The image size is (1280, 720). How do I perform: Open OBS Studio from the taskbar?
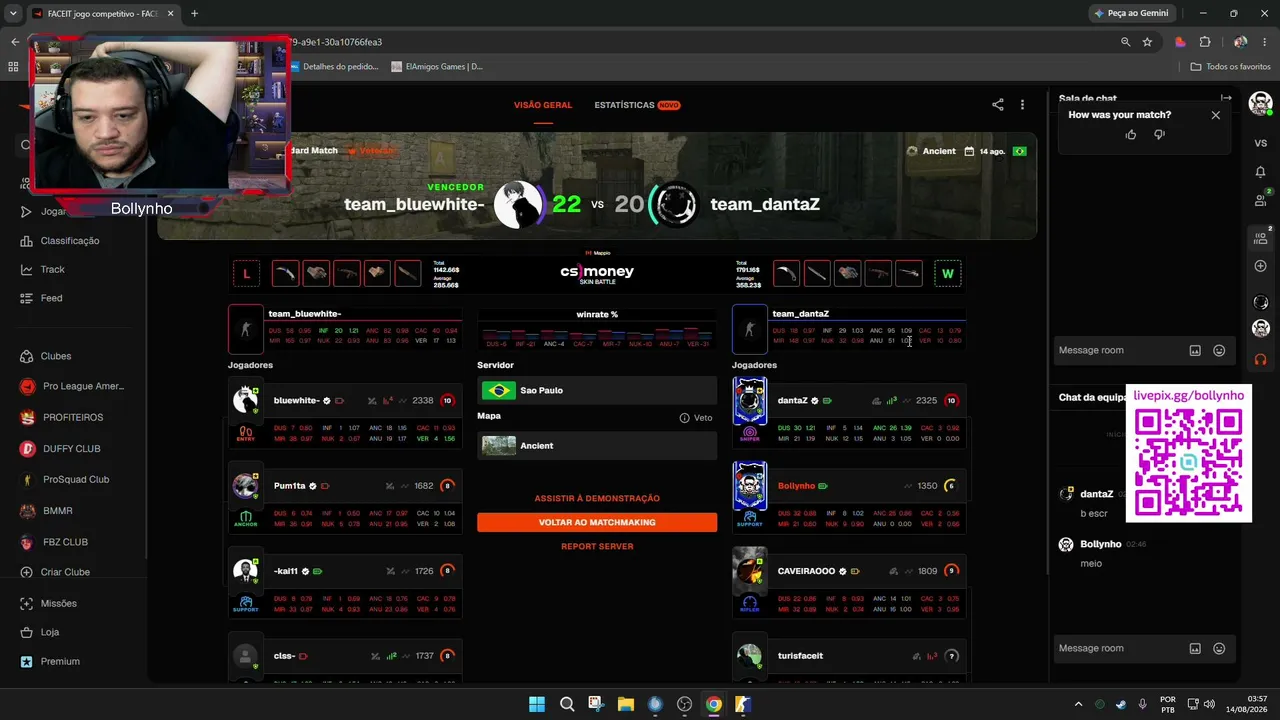tap(684, 704)
